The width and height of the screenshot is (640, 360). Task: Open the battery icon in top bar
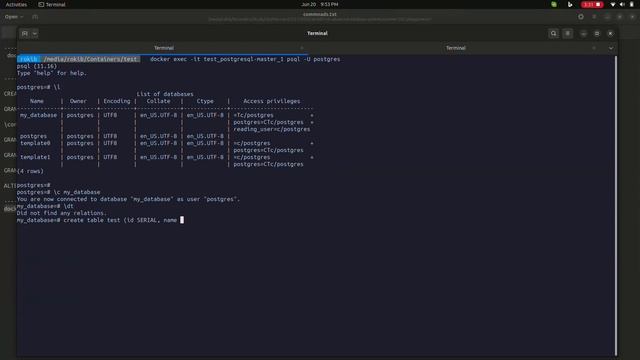point(632,4)
